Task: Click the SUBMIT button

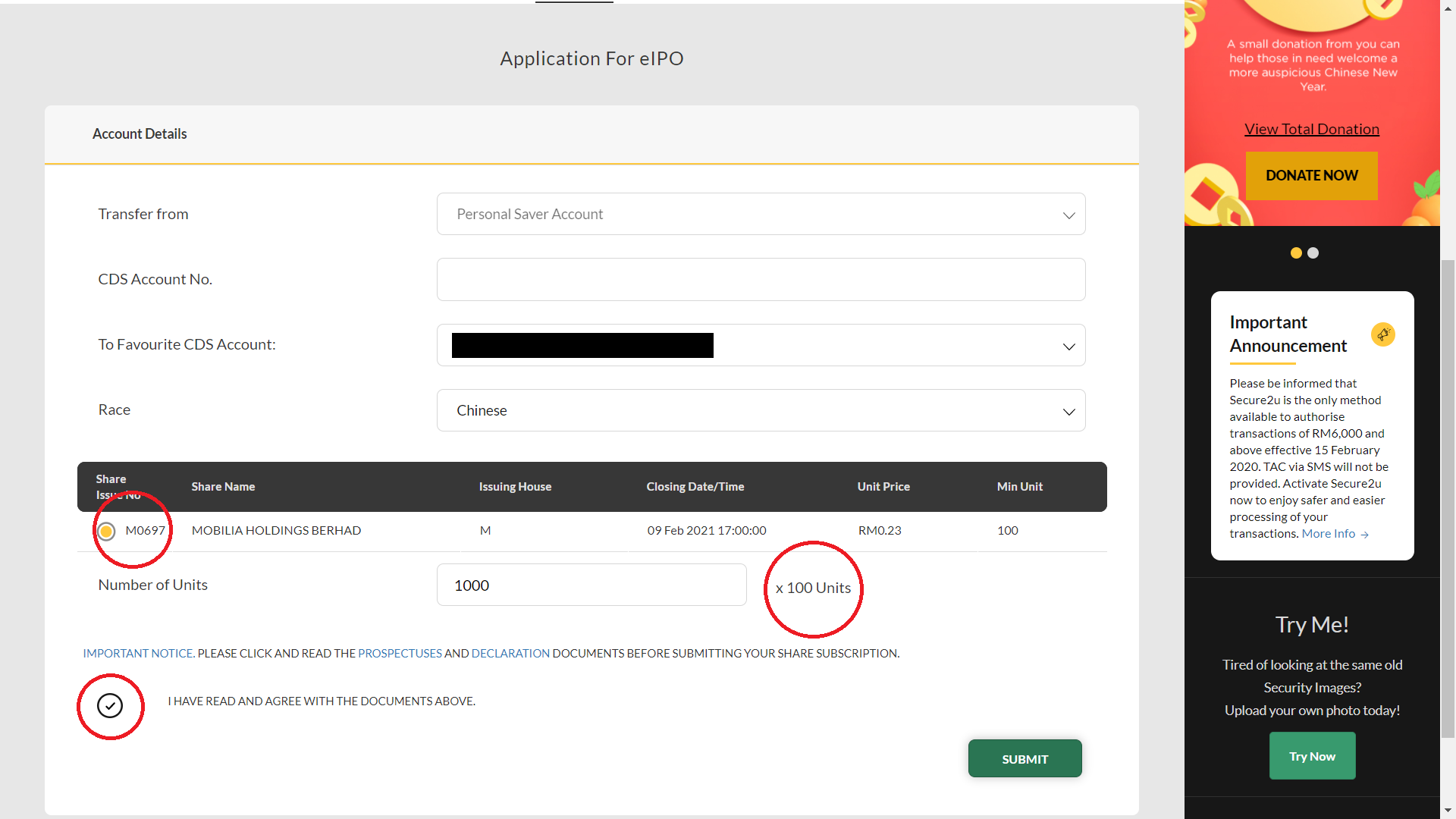Action: (1025, 758)
